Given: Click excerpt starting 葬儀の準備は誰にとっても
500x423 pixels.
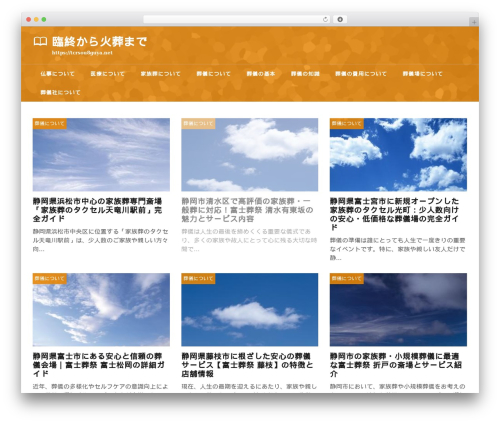Looking at the screenshot, I should point(398,249).
